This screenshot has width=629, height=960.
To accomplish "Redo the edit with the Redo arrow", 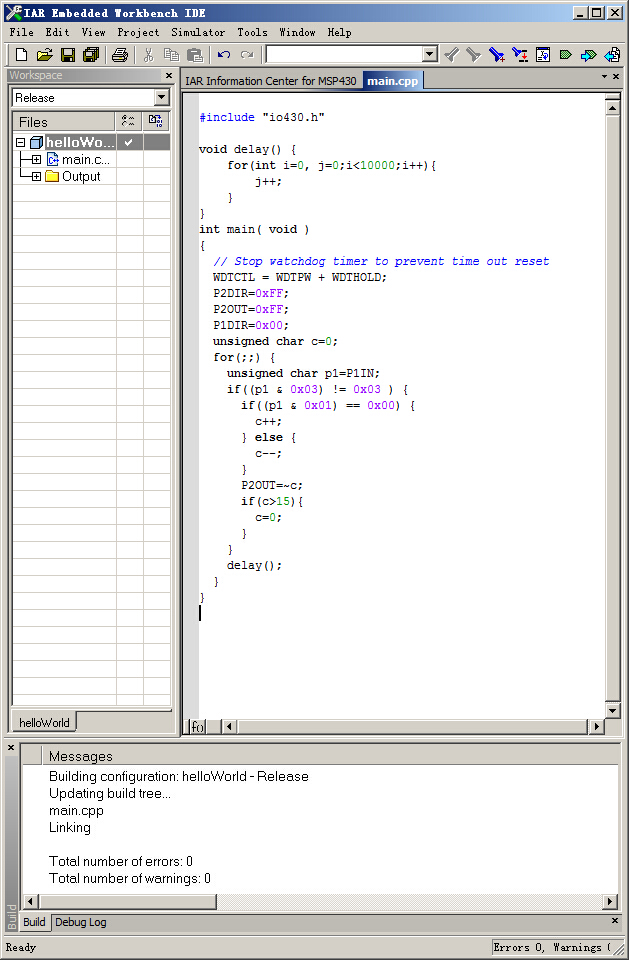I will coord(247,55).
